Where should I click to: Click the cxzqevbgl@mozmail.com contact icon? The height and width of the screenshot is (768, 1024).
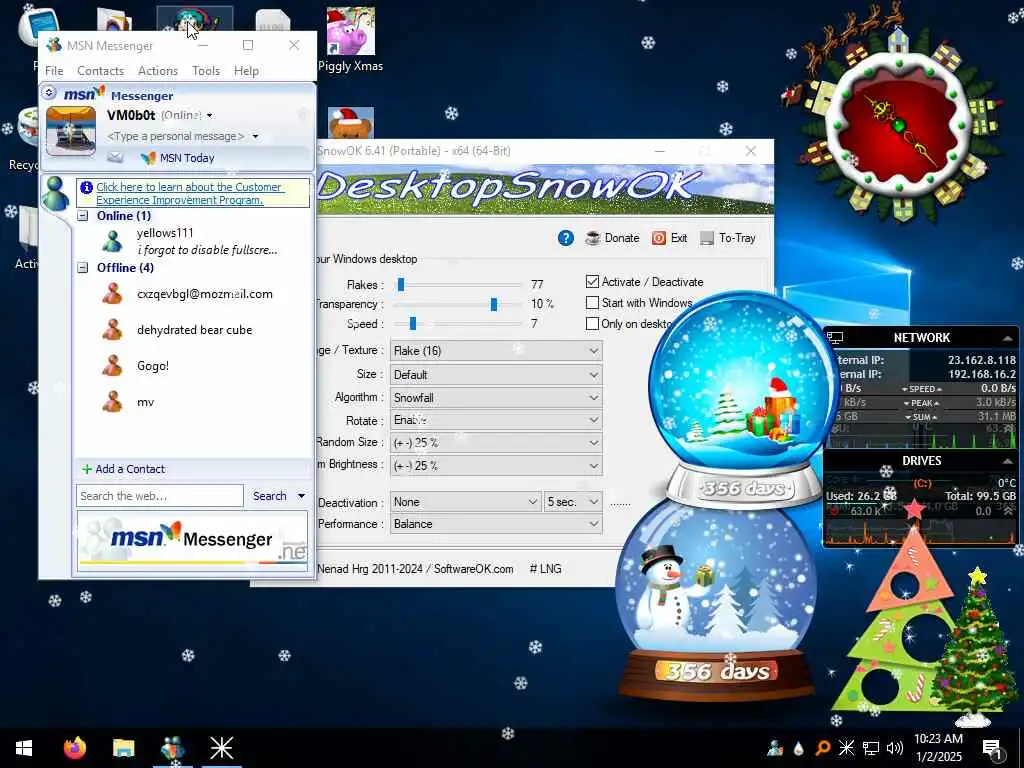[x=112, y=294]
